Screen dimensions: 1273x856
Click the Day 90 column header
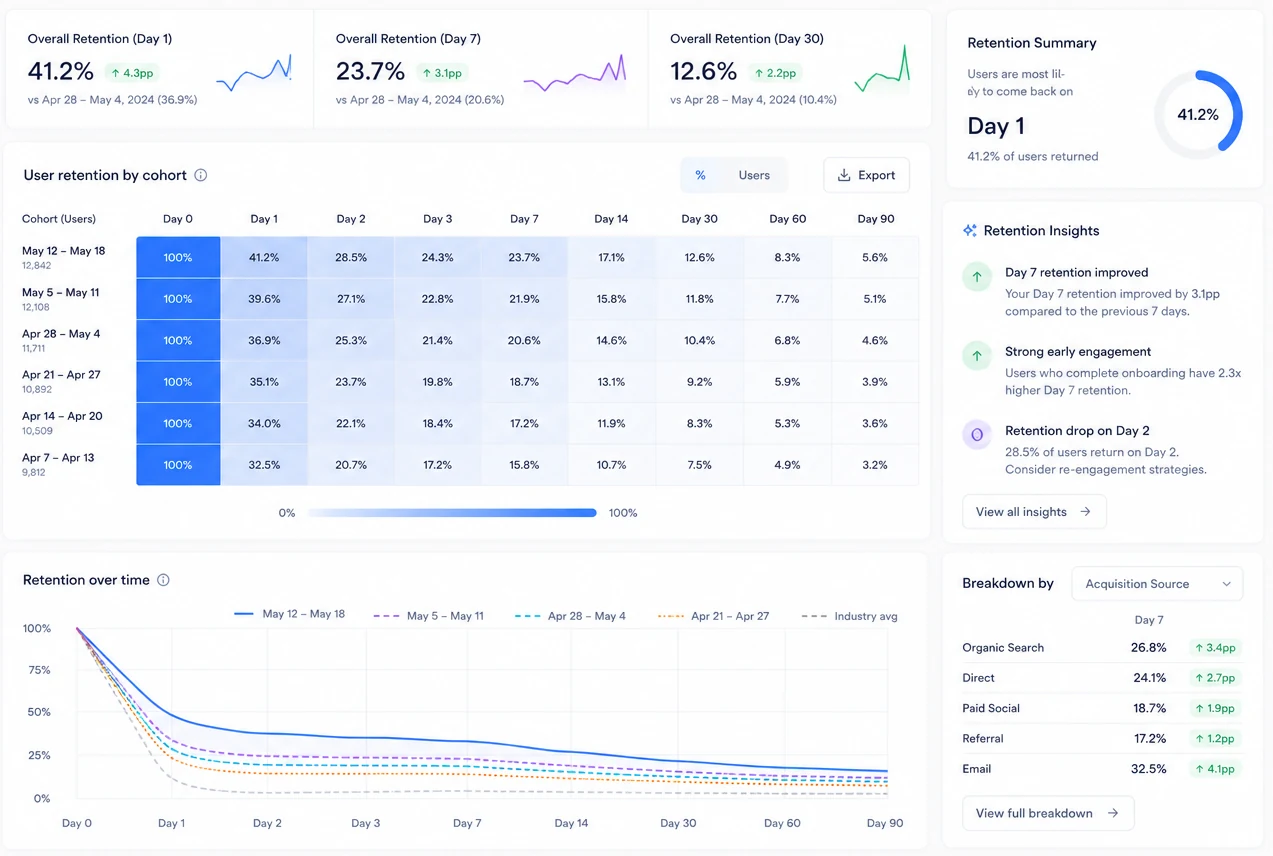point(875,219)
